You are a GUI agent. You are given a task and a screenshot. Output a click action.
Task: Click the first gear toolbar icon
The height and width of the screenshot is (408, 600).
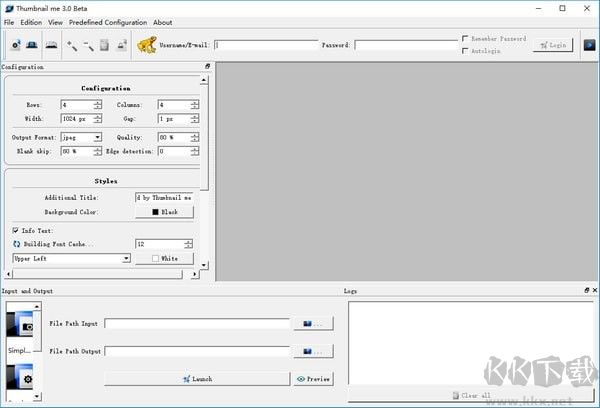pyautogui.click(x=15, y=45)
